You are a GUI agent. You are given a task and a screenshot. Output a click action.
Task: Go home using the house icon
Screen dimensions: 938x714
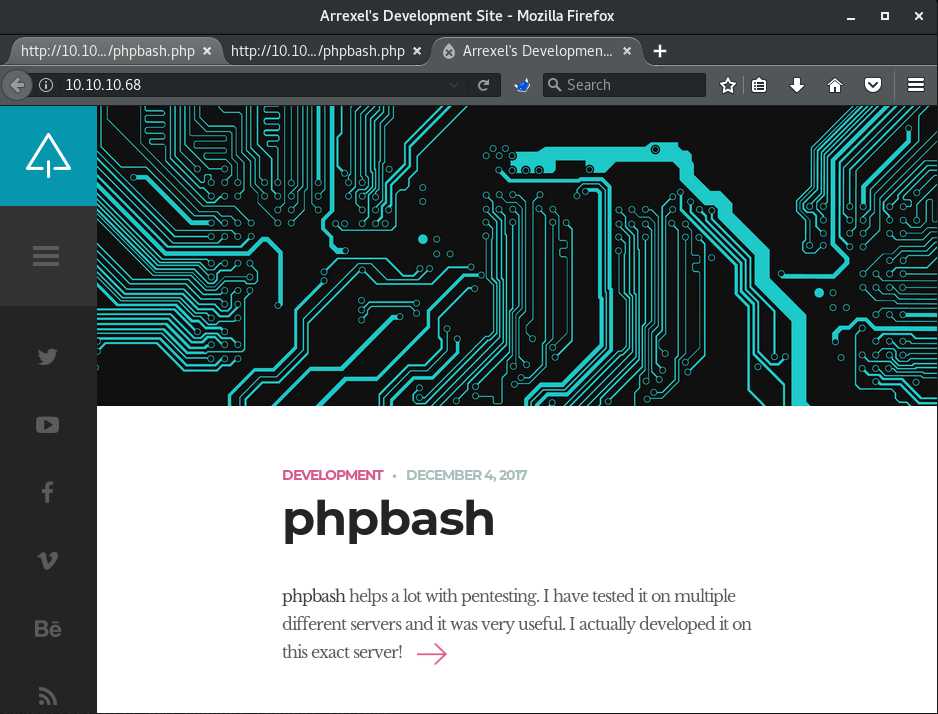[x=835, y=85]
